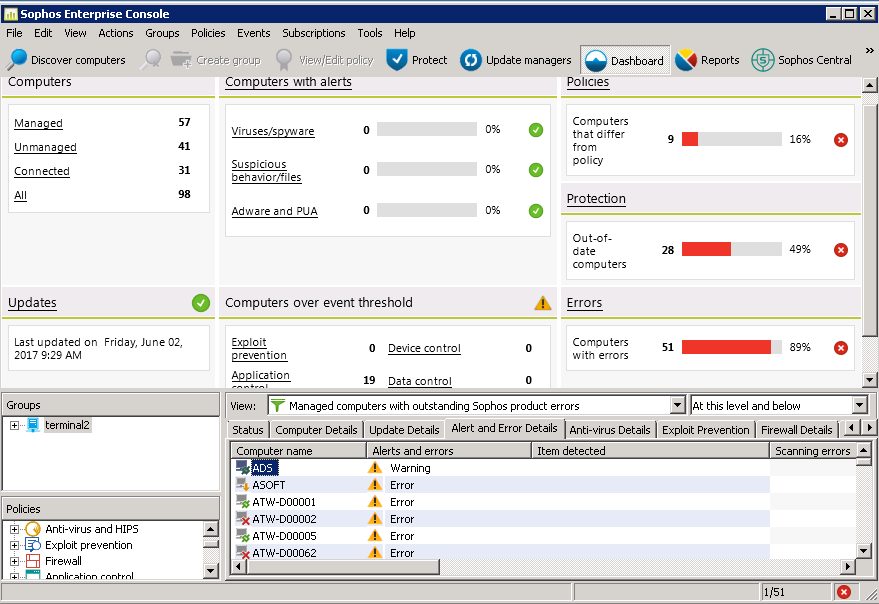Click the green check on Suspicious behavior row
The width and height of the screenshot is (879, 604).
tap(536, 170)
